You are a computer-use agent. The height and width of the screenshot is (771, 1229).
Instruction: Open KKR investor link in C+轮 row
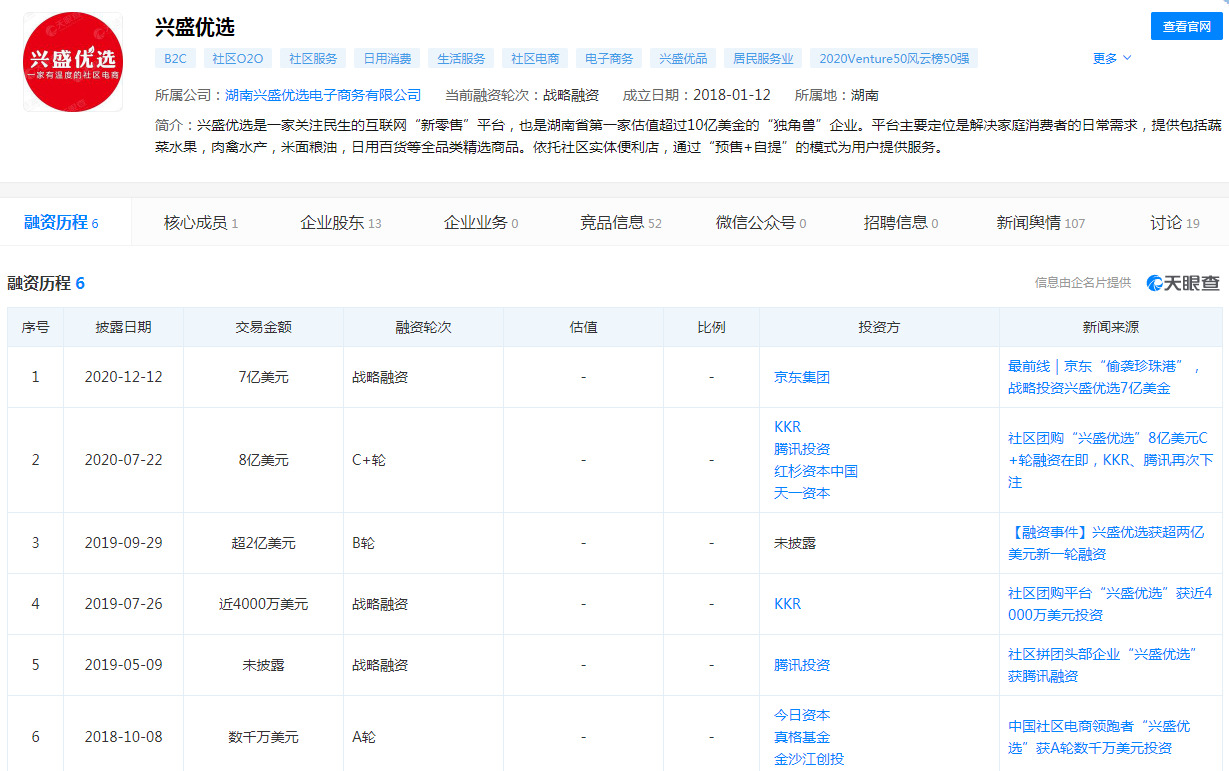tap(787, 427)
